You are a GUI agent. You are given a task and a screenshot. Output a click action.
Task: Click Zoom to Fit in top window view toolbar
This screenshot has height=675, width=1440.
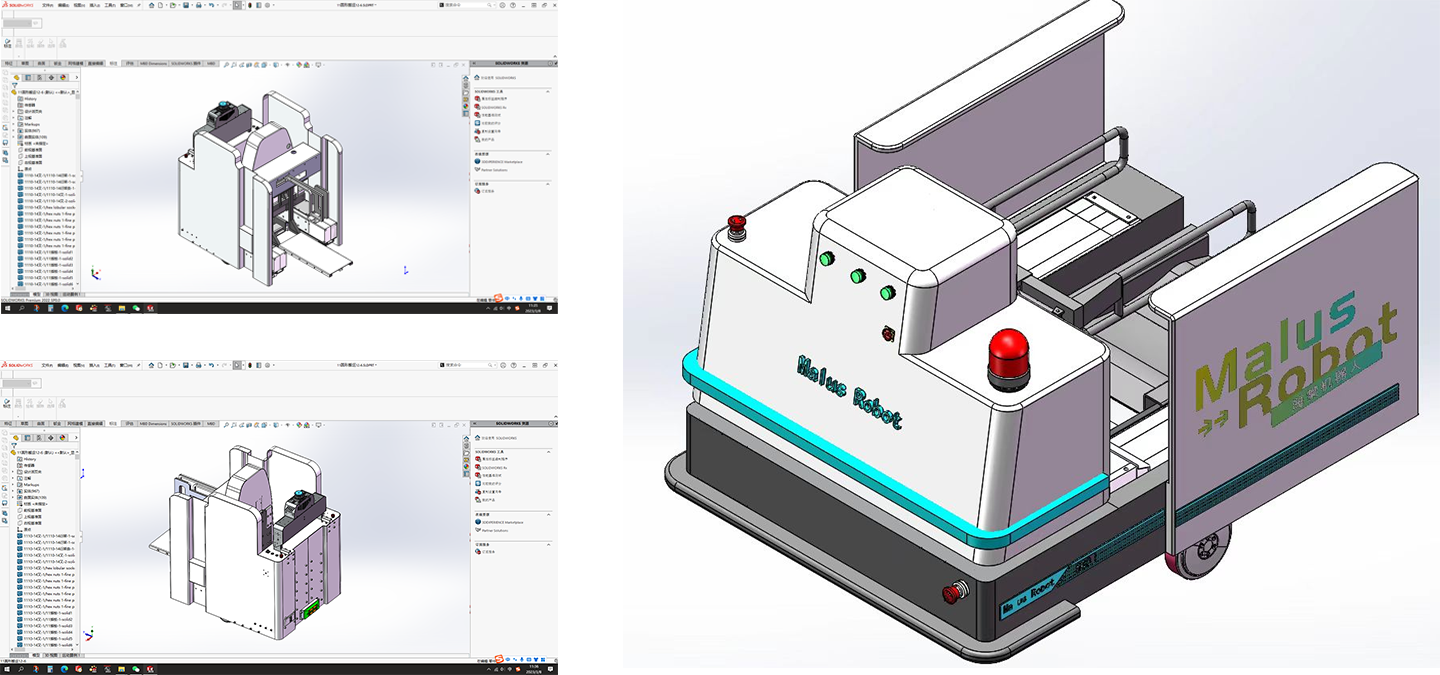pos(226,64)
